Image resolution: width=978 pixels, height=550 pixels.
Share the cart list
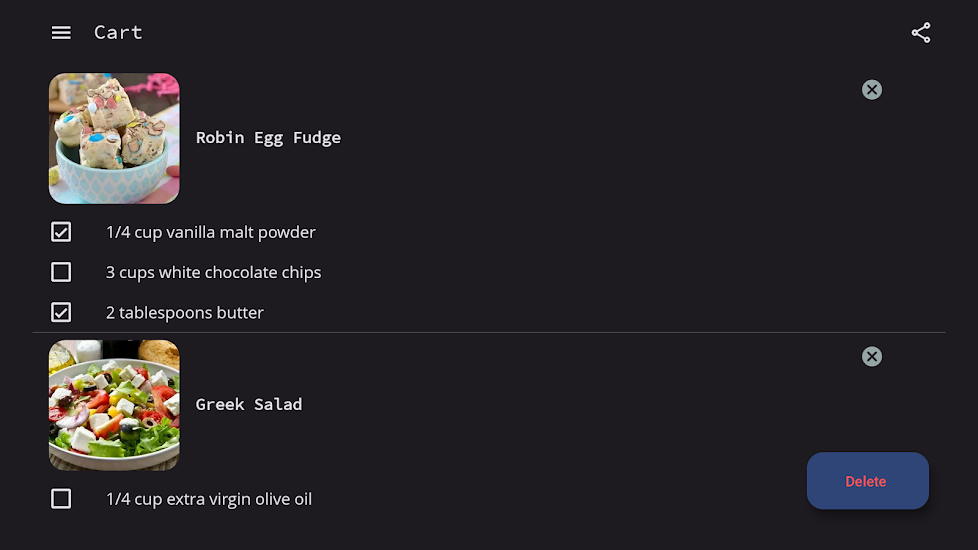point(921,33)
